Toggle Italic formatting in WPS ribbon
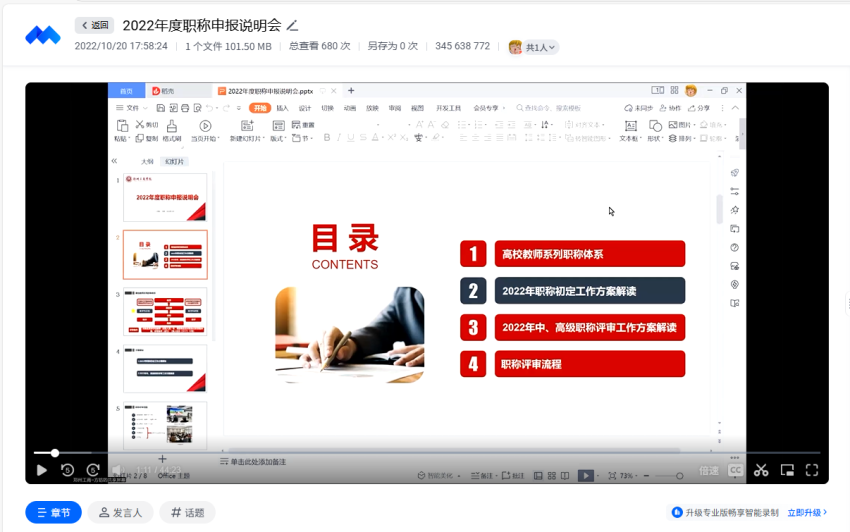This screenshot has height=532, width=850. point(339,138)
